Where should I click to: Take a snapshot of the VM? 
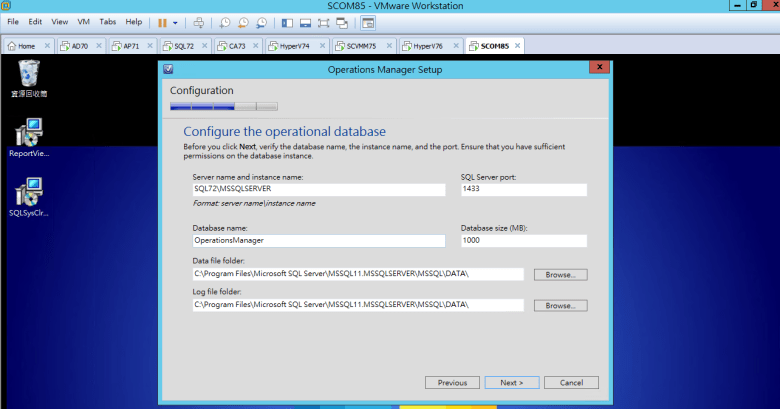point(226,22)
